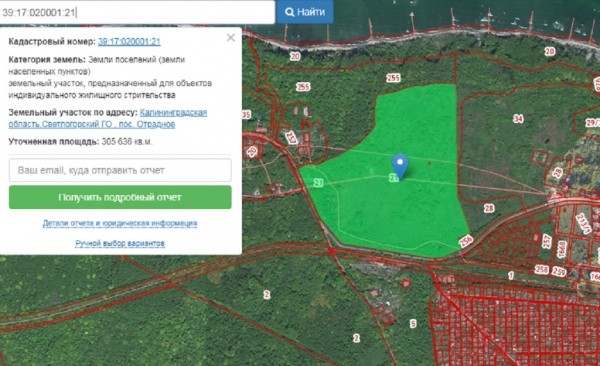Image resolution: width=600 pixels, height=366 pixels.
Task: Click the cadastral number search field
Action: pos(137,12)
